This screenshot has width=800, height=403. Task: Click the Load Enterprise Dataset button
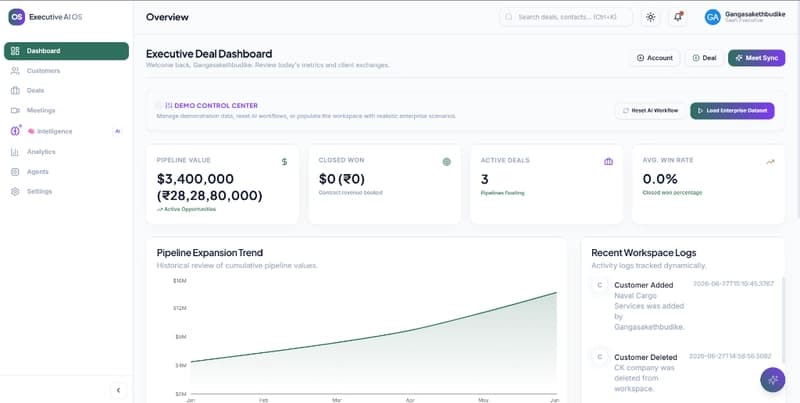[732, 111]
